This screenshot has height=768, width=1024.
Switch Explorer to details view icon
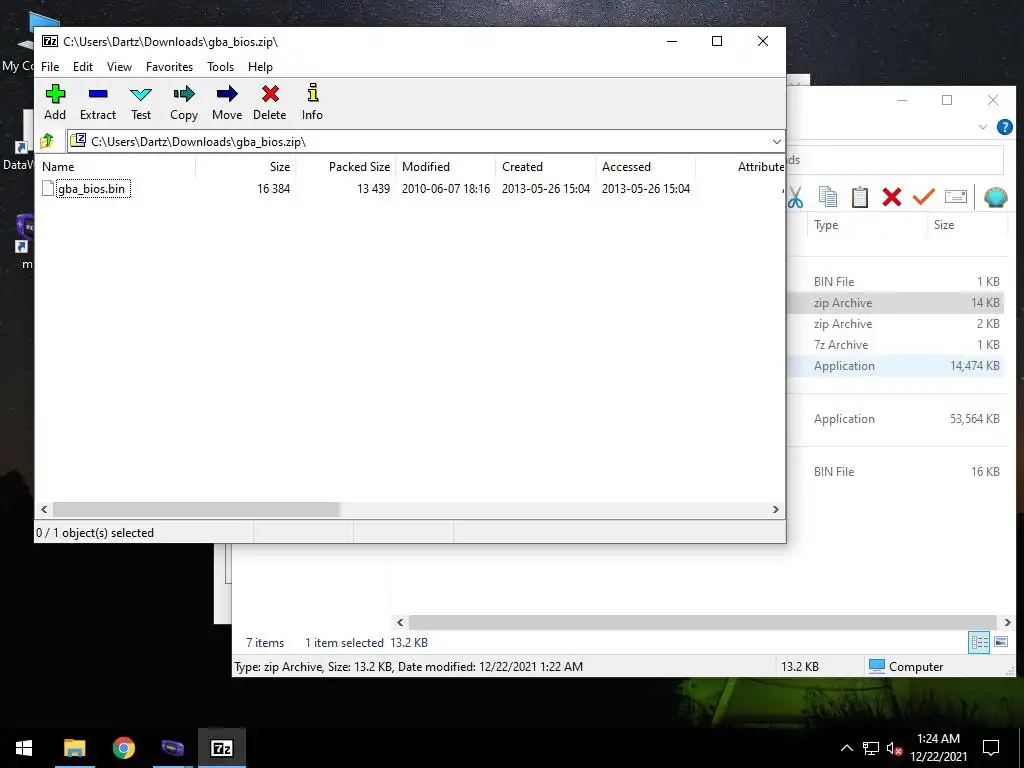980,642
